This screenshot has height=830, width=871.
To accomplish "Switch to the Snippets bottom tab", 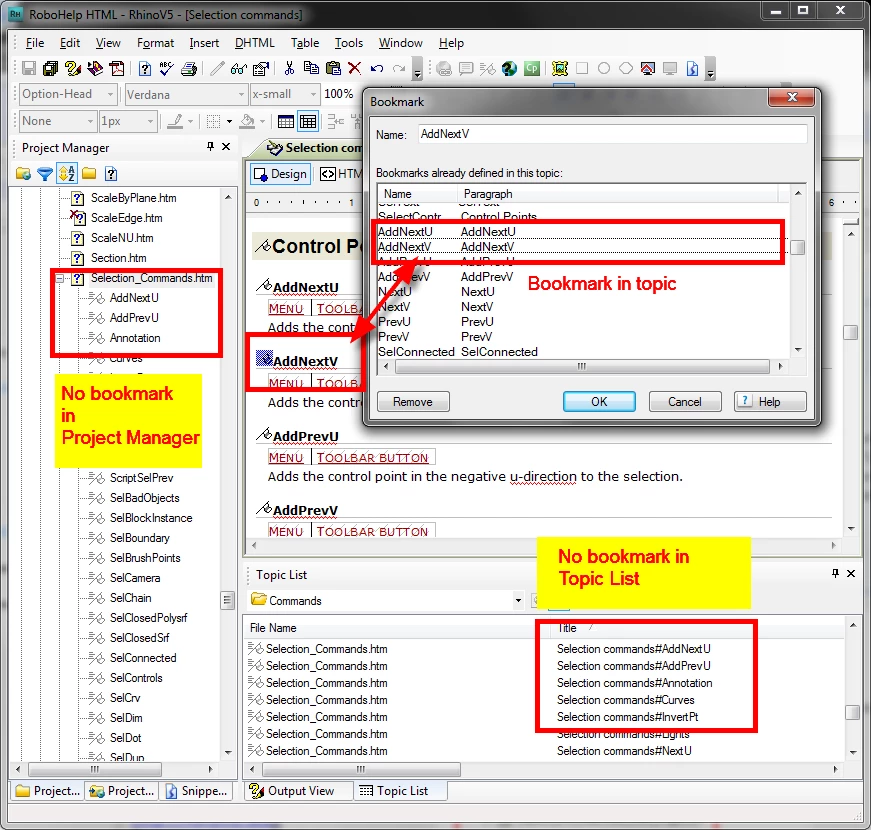I will coord(196,791).
